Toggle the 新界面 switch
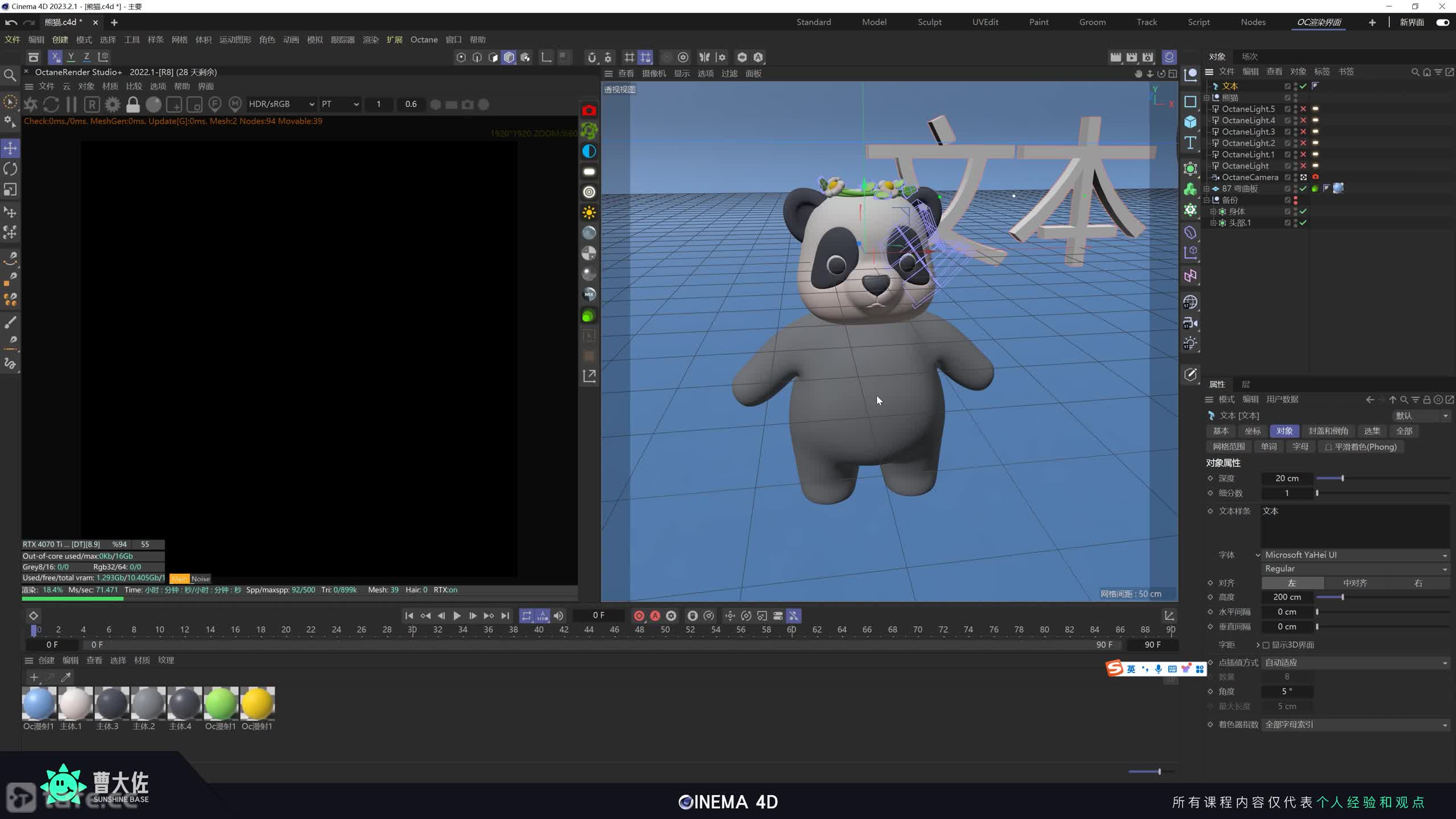 pos(1442,22)
